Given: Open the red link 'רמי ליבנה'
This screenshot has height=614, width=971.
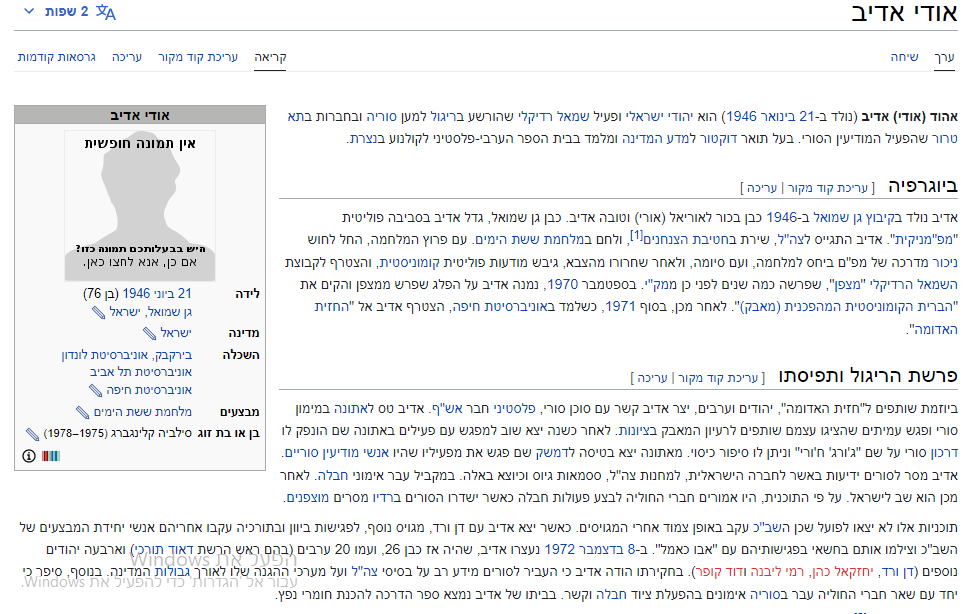Looking at the screenshot, I should click(x=779, y=572).
